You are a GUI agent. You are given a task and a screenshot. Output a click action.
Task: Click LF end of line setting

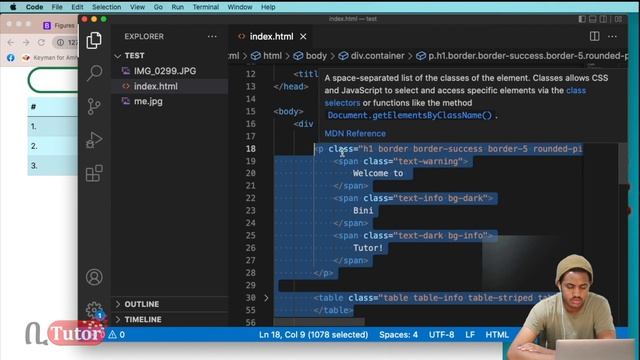coord(470,335)
